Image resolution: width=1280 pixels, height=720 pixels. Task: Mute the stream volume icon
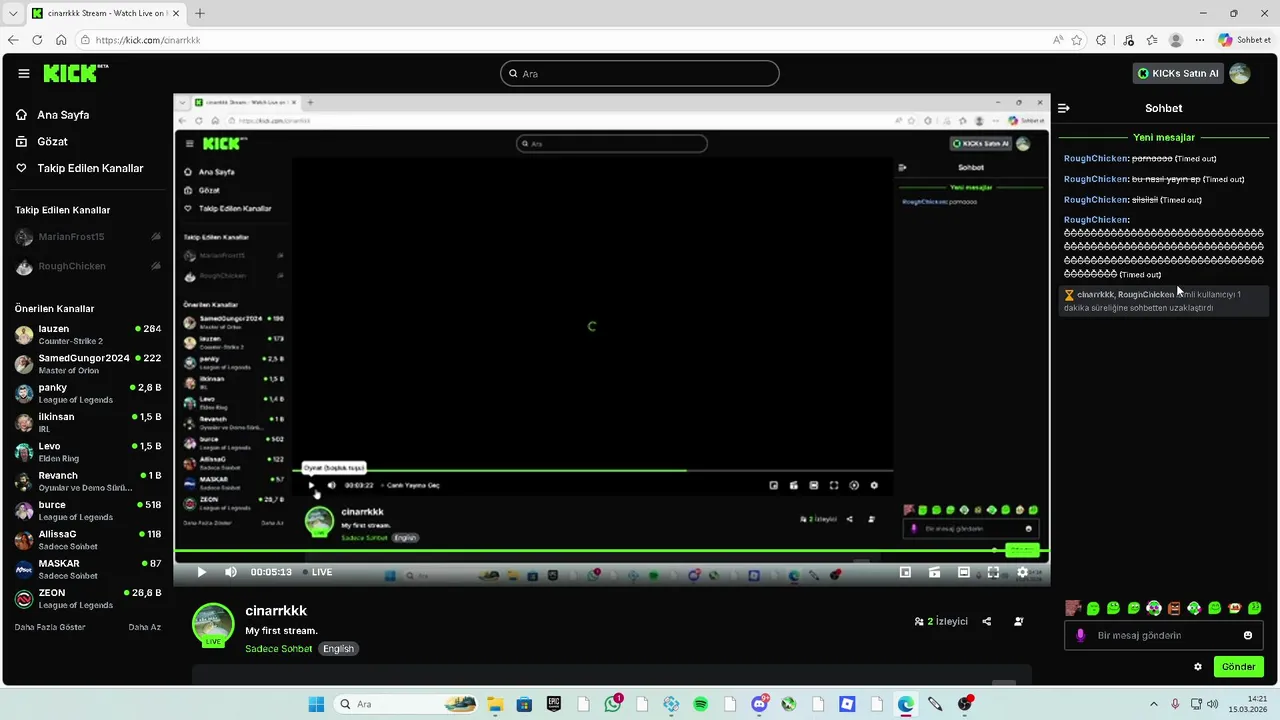[231, 572]
